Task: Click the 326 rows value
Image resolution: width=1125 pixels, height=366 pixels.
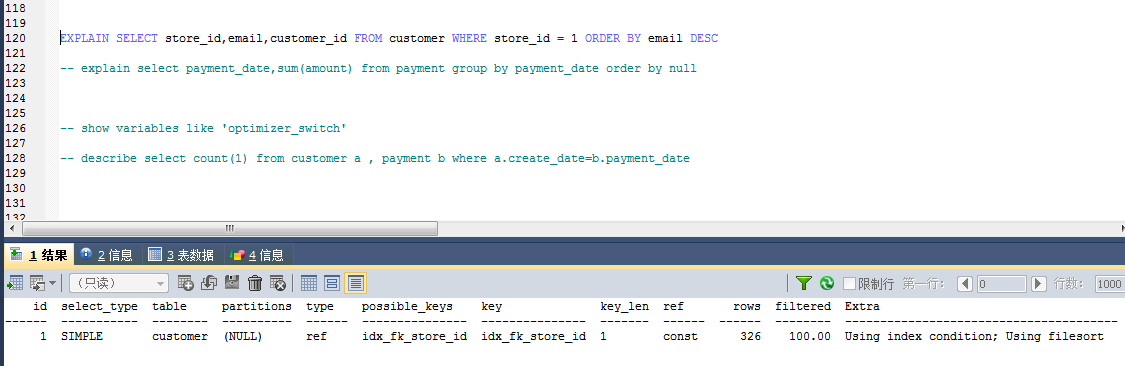Action: point(750,336)
